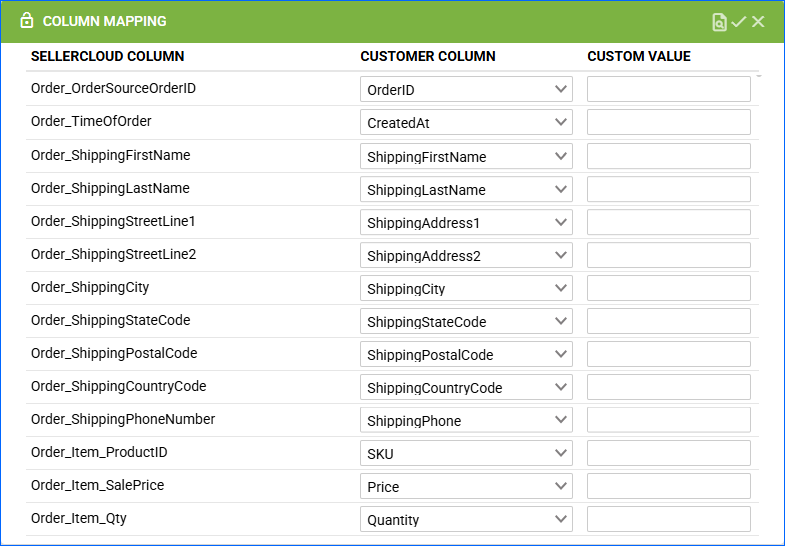
Task: Close the Column Mapping dialog
Action: coord(758,22)
